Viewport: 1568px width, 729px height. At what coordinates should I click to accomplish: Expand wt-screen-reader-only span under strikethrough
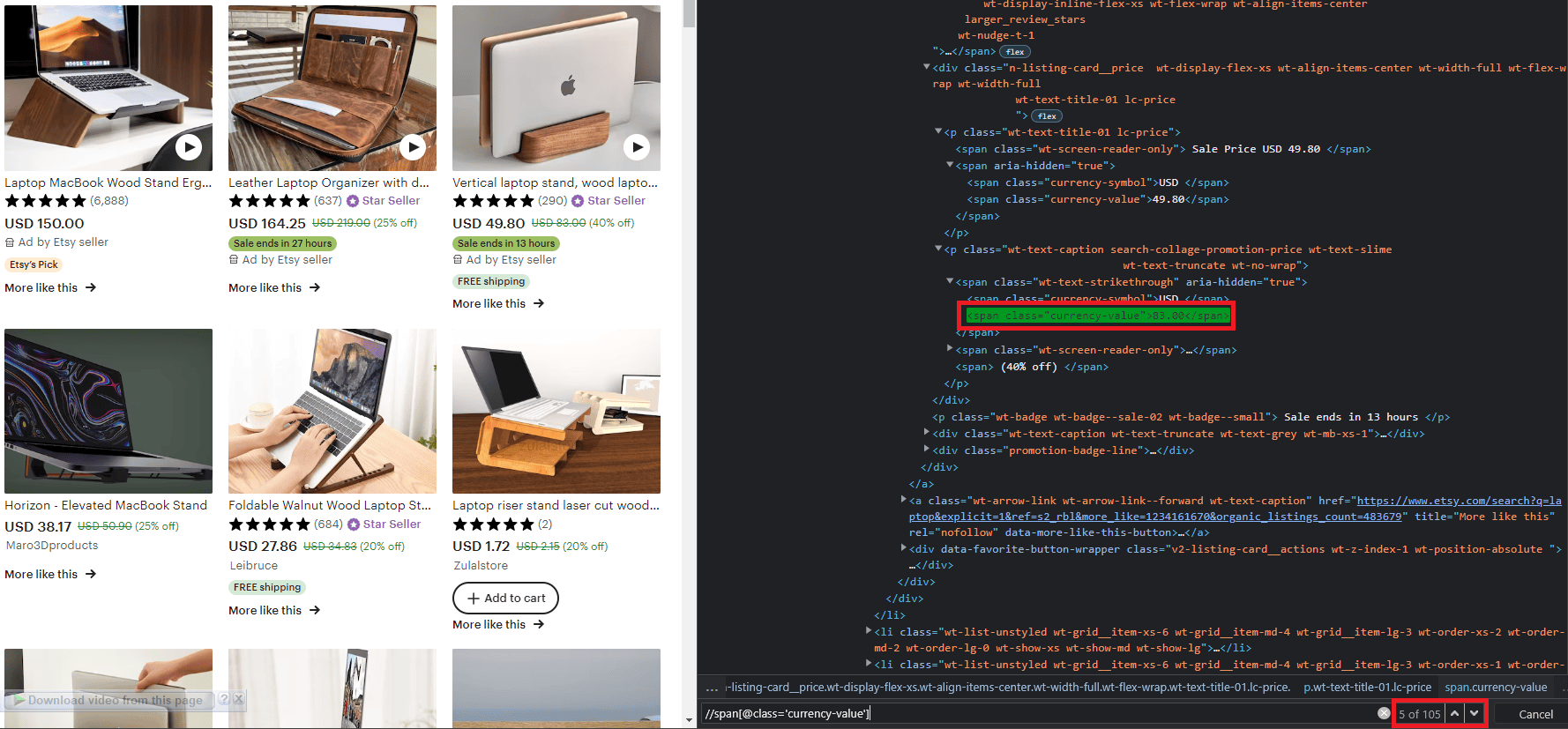(x=950, y=349)
